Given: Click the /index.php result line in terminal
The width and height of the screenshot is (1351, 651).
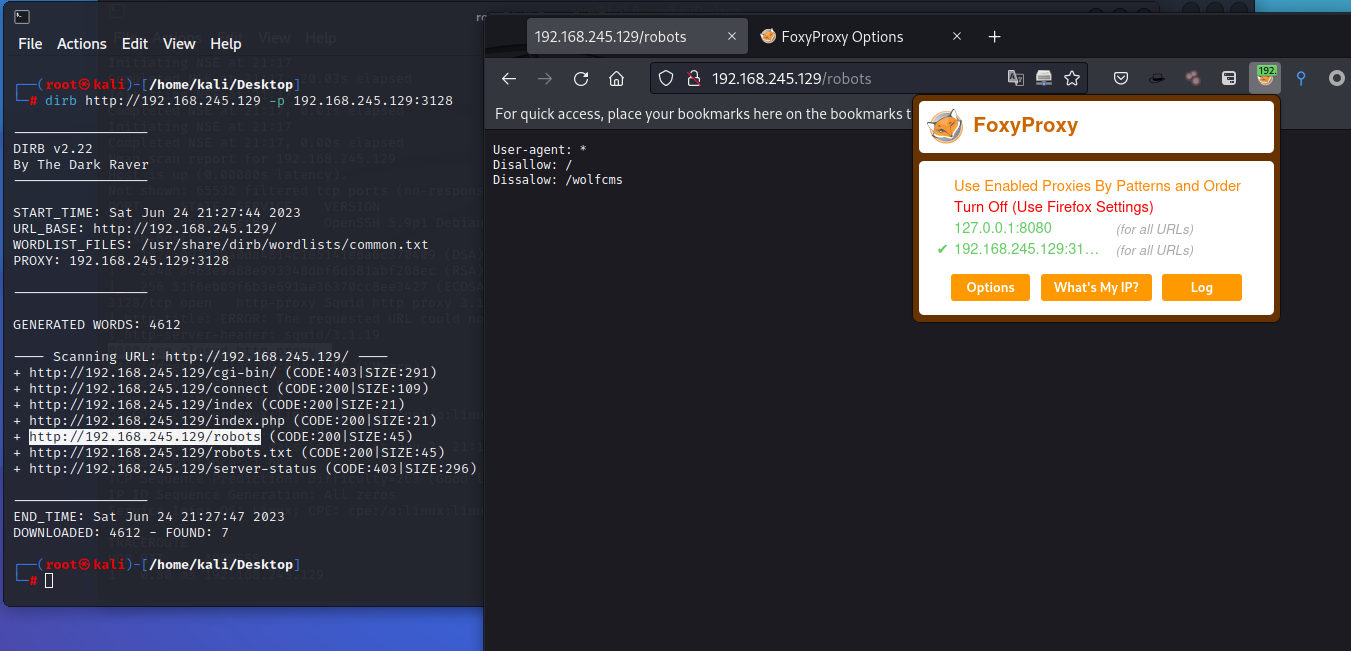Looking at the screenshot, I should pyautogui.click(x=225, y=421).
